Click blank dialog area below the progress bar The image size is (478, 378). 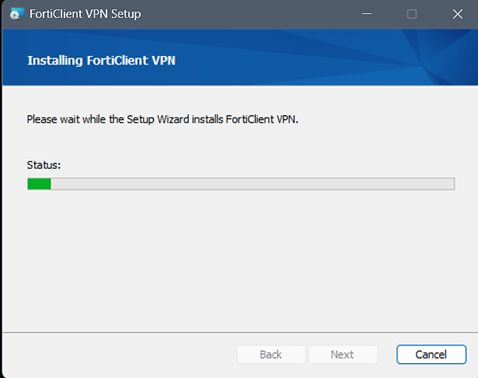click(240, 260)
